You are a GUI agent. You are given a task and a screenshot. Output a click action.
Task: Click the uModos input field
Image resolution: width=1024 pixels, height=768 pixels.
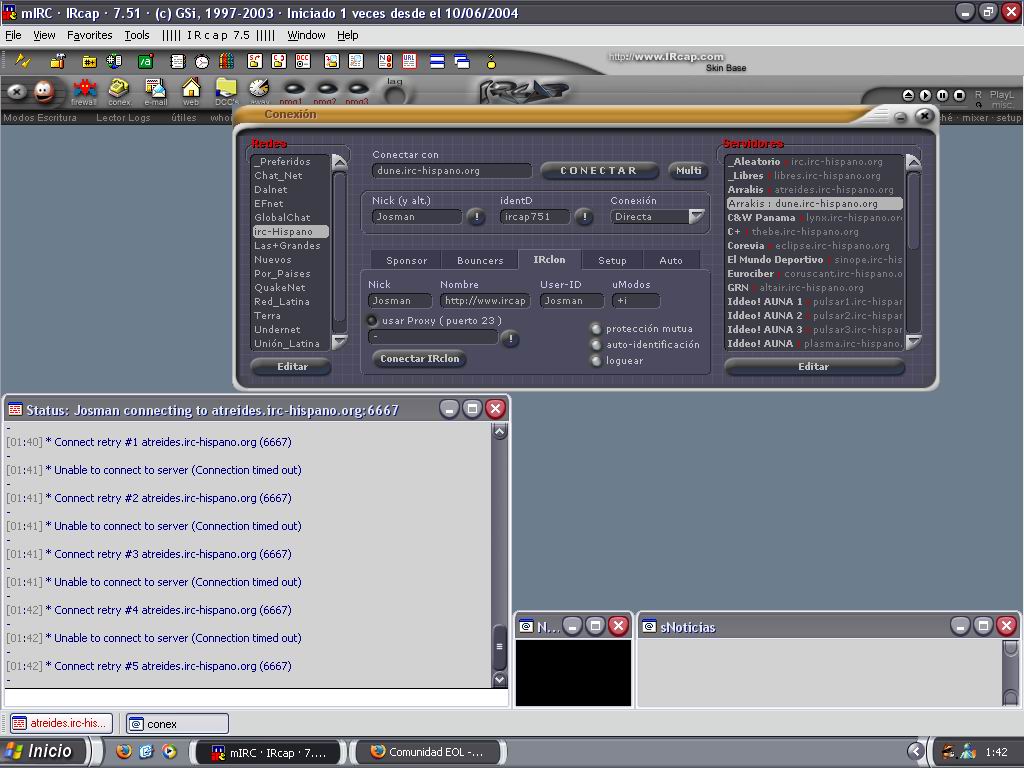635,300
